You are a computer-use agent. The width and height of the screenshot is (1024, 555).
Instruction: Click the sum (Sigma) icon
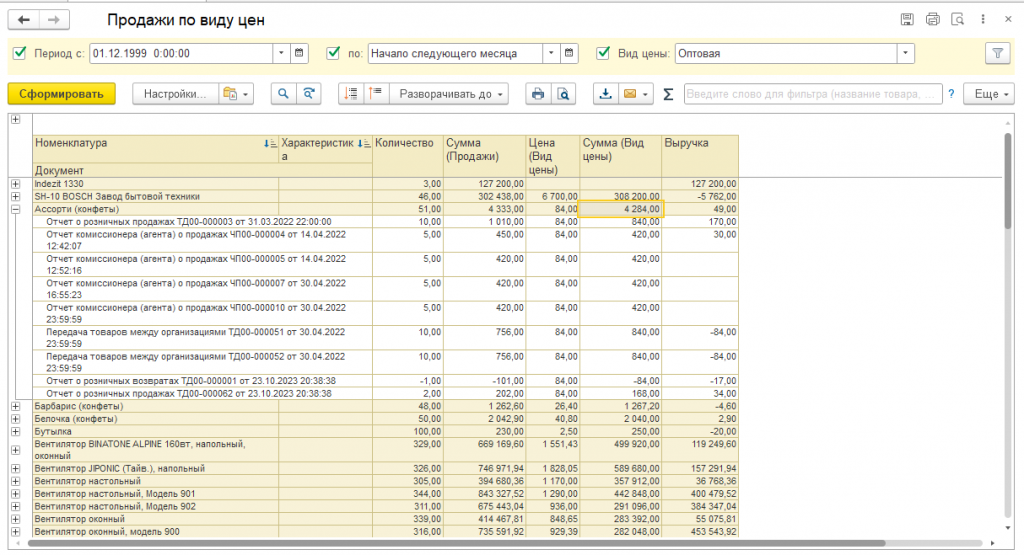[x=668, y=94]
